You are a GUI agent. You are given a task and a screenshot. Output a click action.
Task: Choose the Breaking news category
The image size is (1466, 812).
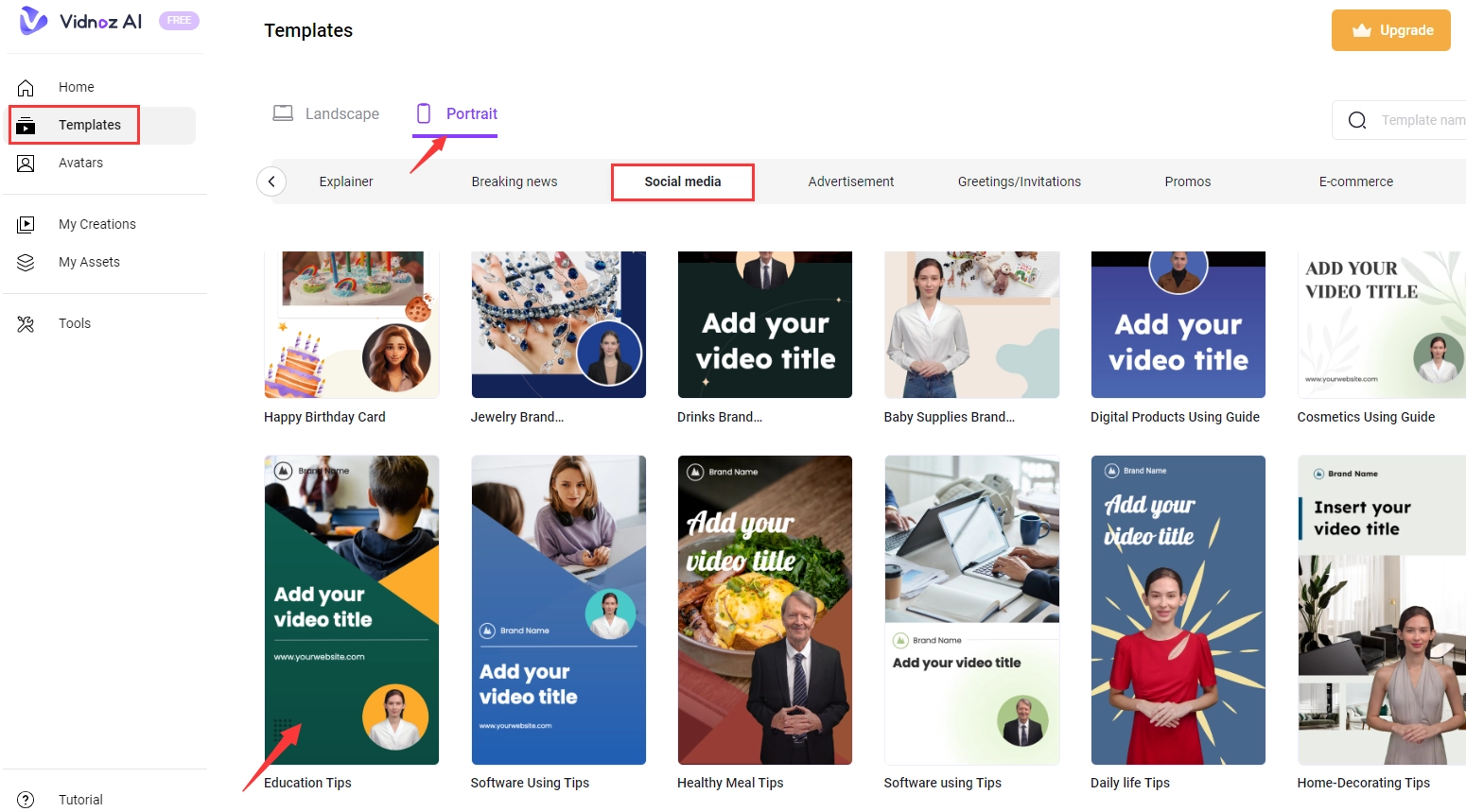514,181
